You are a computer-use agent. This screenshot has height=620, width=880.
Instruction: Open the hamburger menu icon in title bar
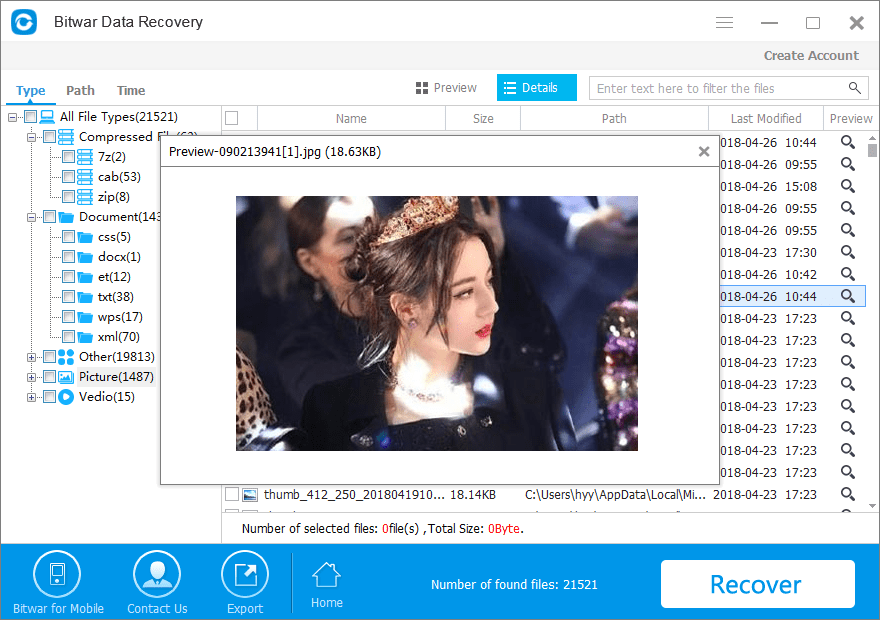[725, 22]
